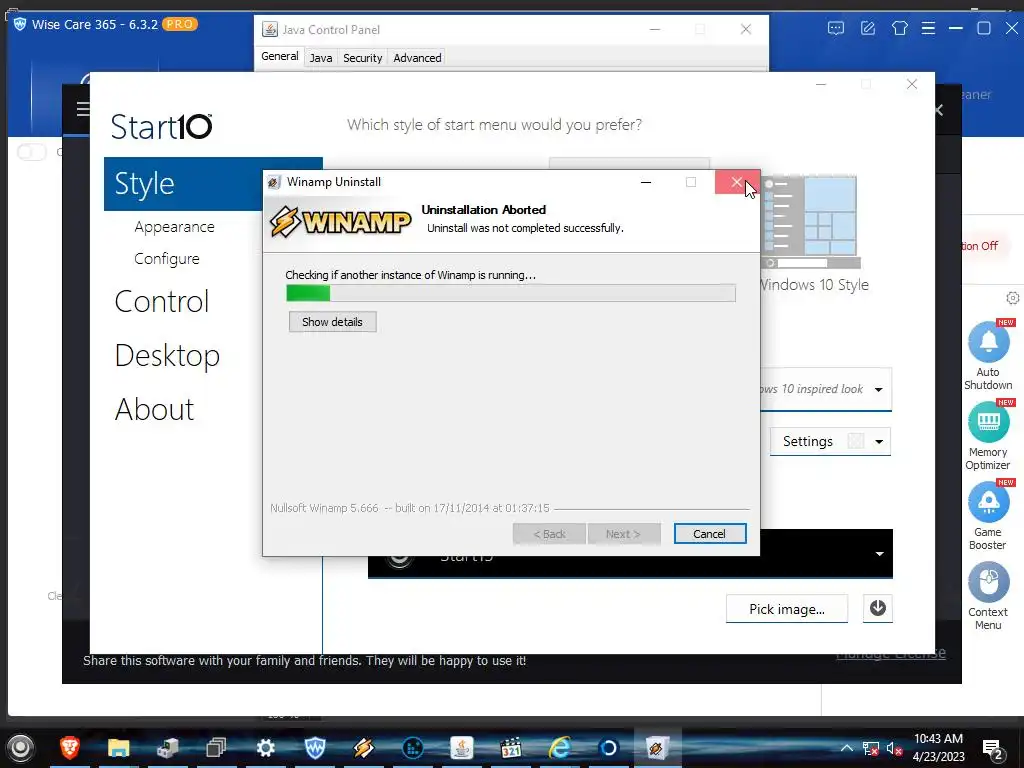This screenshot has width=1024, height=768.
Task: Open the Wise Care 365 skin shirt icon
Action: tap(899, 28)
